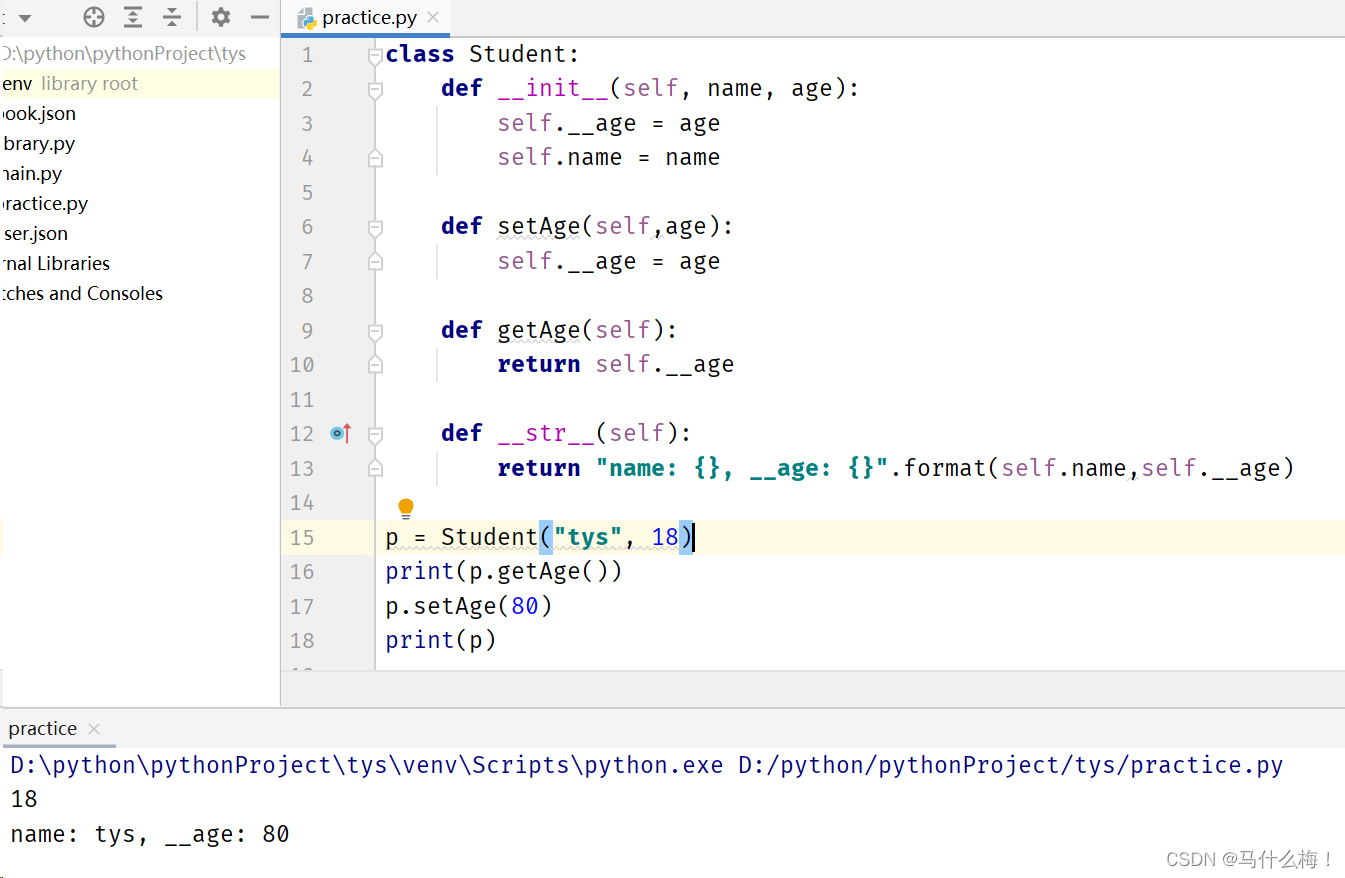The height and width of the screenshot is (878, 1345).
Task: Open the project panel Settings gear icon
Action: tap(220, 17)
